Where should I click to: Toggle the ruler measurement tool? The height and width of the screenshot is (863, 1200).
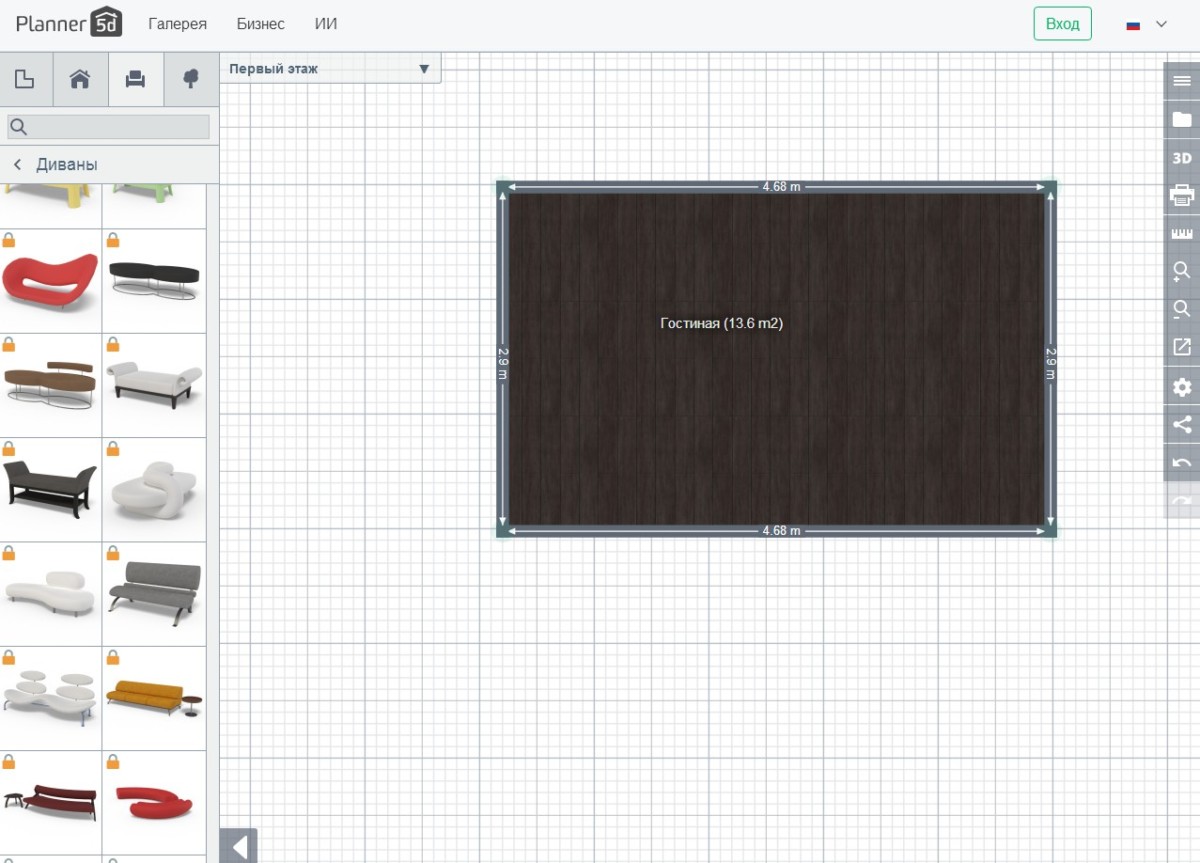point(1182,234)
